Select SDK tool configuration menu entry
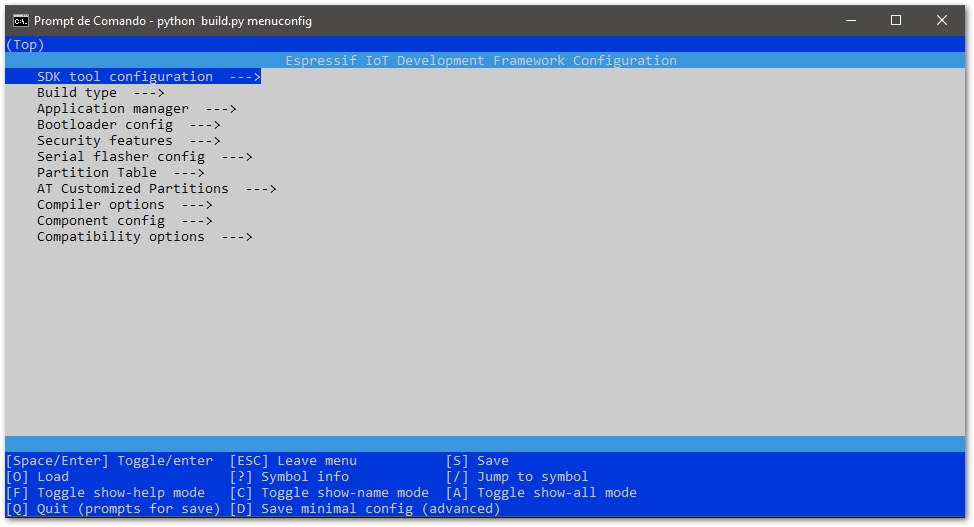This screenshot has width=974, height=527. point(133,76)
